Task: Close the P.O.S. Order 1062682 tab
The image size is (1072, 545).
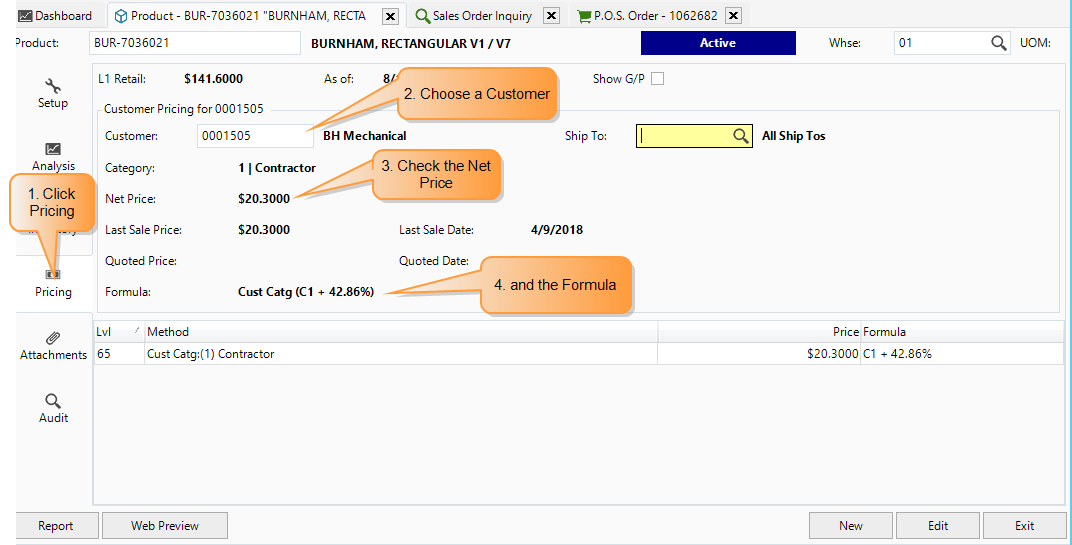Action: click(733, 16)
